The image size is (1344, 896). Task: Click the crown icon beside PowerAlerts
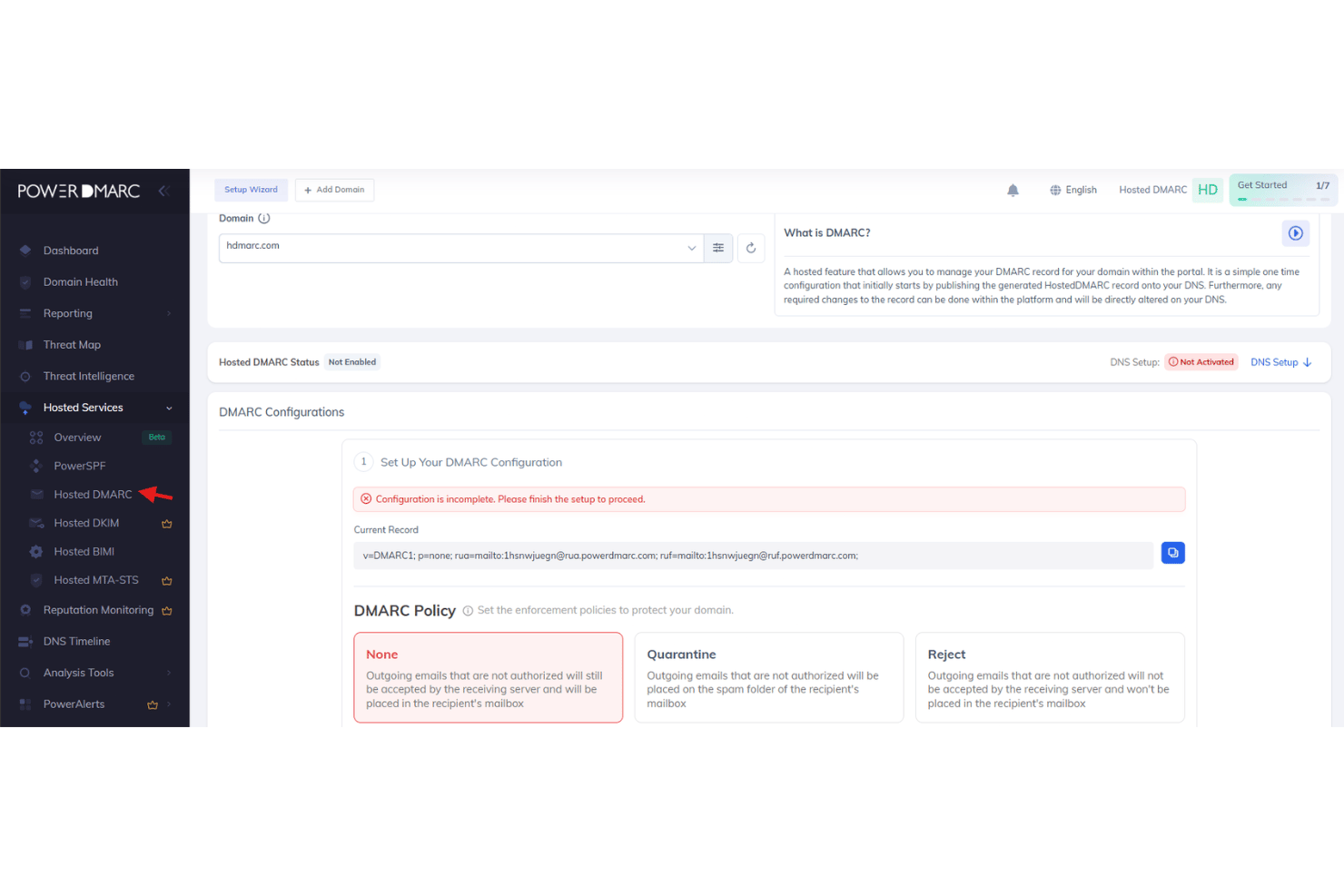coord(153,705)
